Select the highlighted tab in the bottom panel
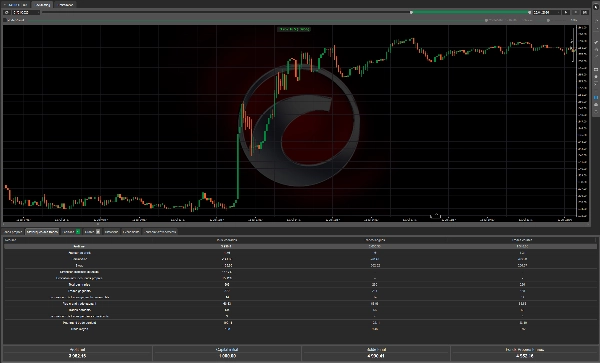 click(x=42, y=231)
